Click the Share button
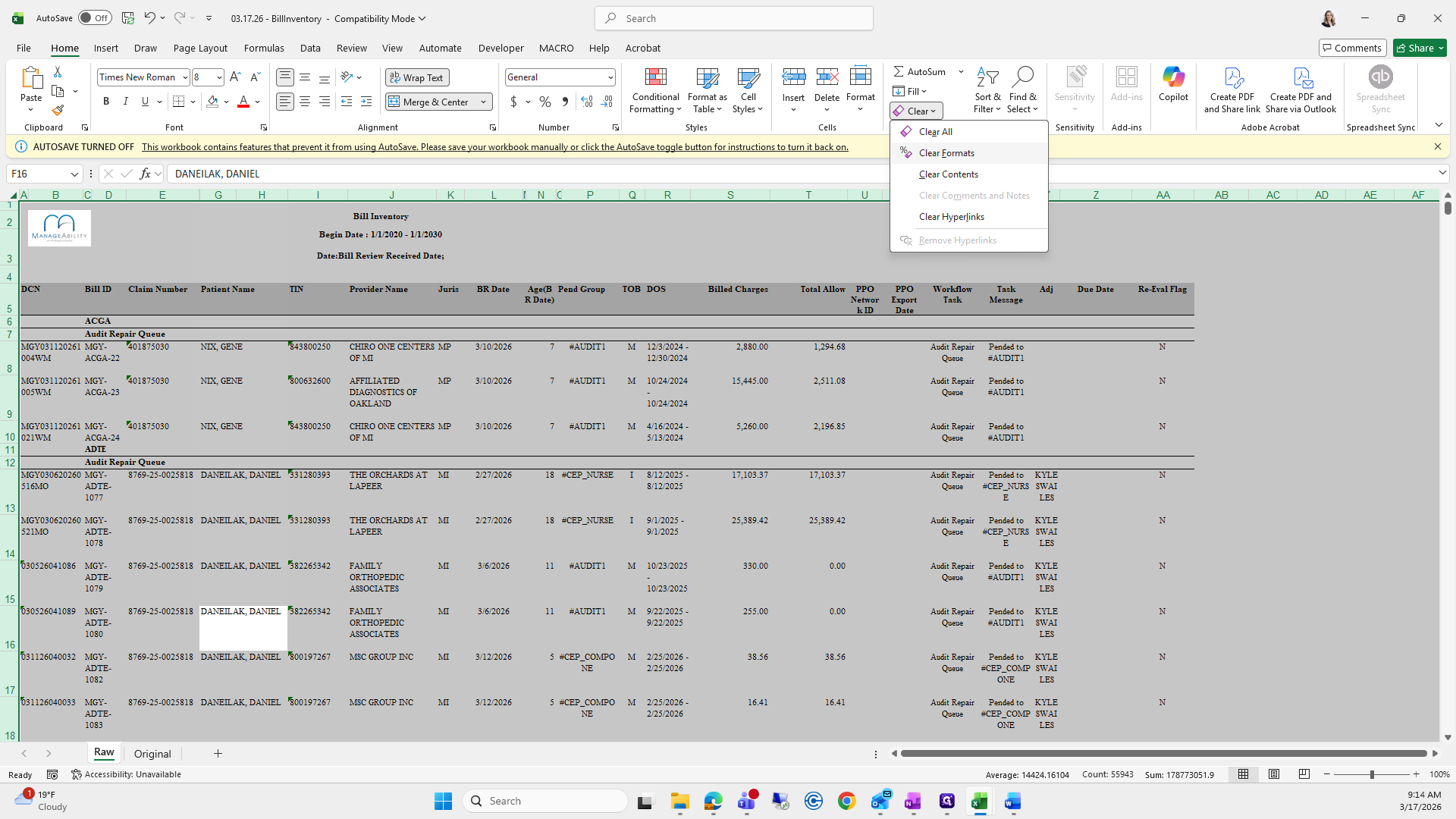 click(1415, 48)
